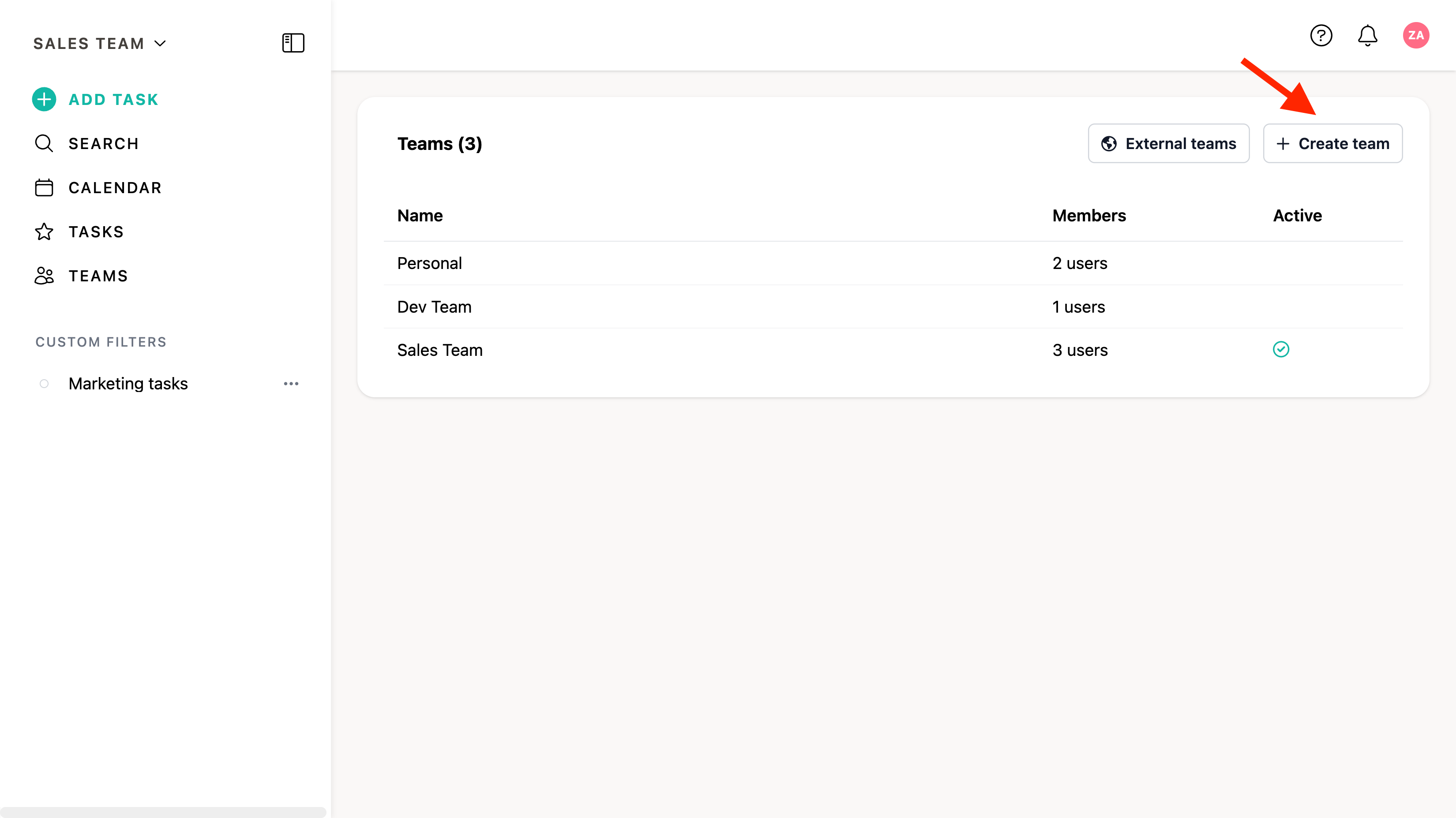Viewport: 1456px width, 818px height.
Task: Click the Create team button
Action: [x=1332, y=143]
